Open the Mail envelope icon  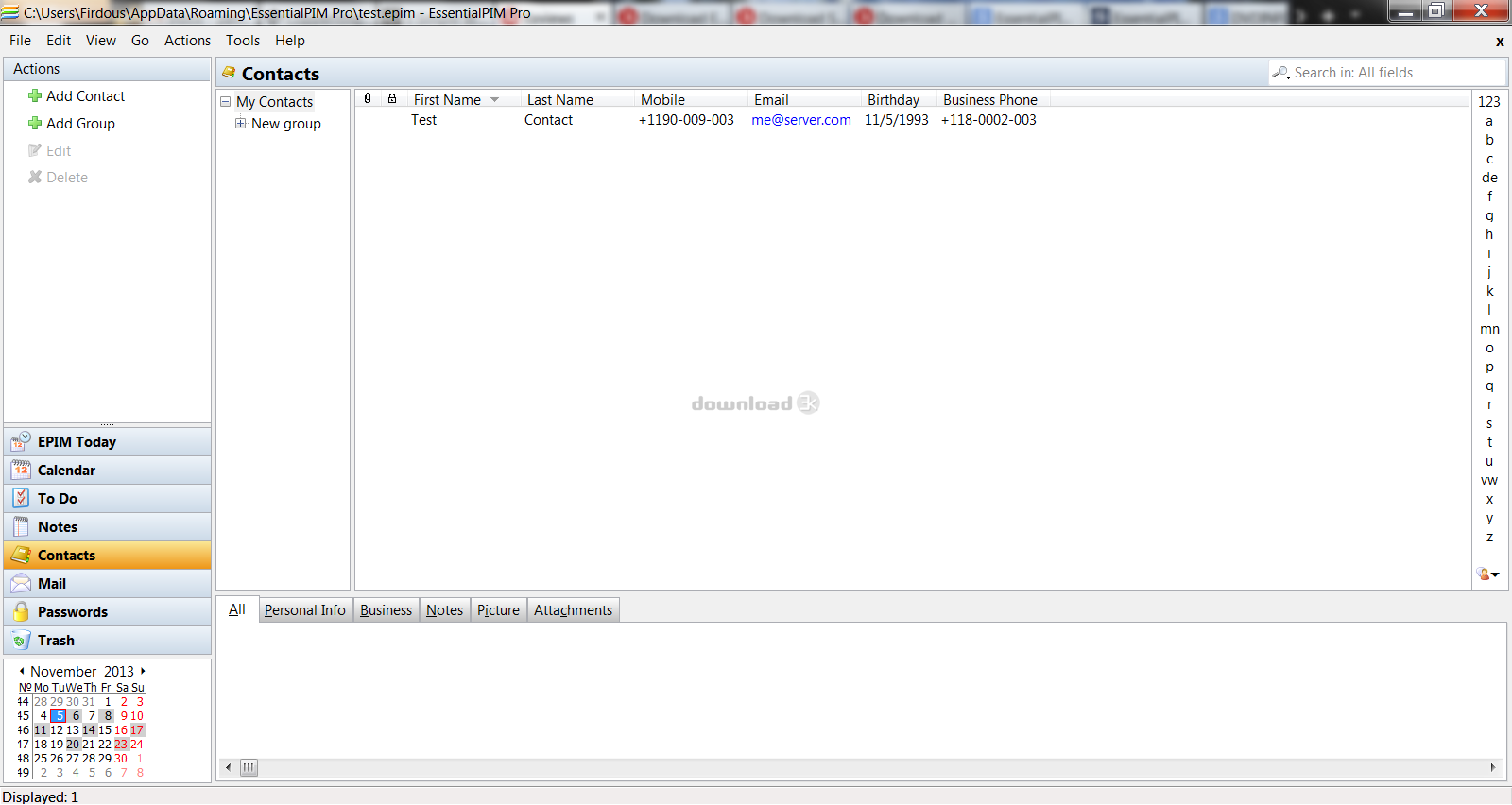(x=21, y=583)
